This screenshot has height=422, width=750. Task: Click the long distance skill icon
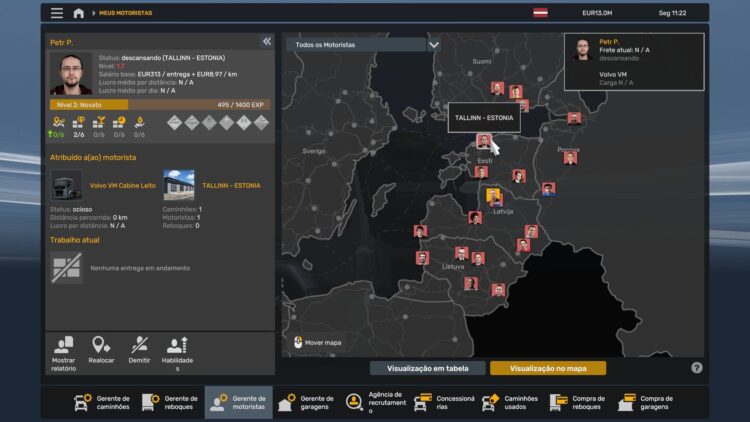pos(58,123)
